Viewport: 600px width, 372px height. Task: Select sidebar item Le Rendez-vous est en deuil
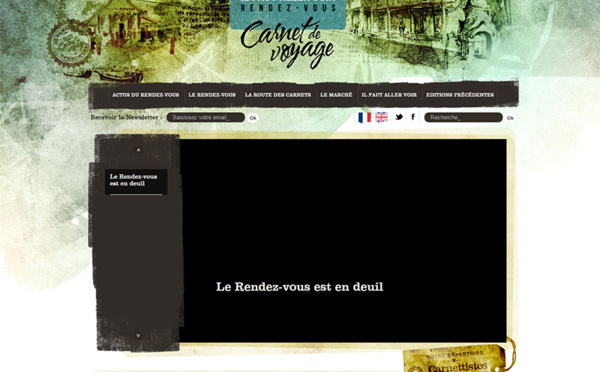tap(136, 182)
